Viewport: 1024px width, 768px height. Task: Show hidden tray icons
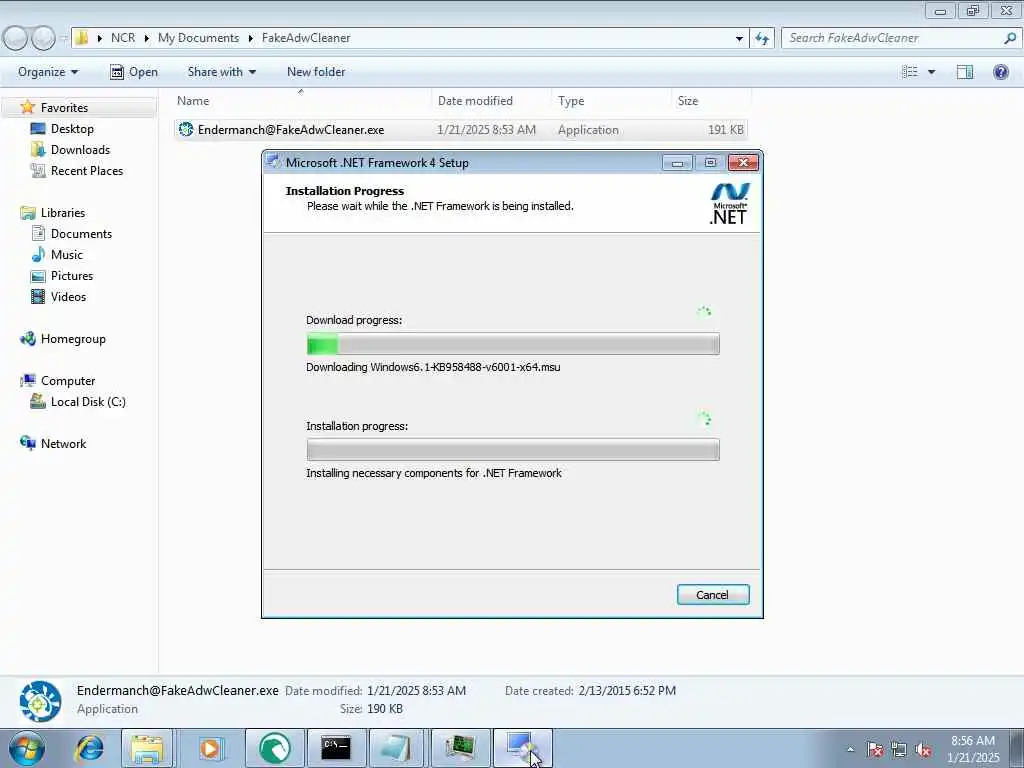tap(850, 750)
